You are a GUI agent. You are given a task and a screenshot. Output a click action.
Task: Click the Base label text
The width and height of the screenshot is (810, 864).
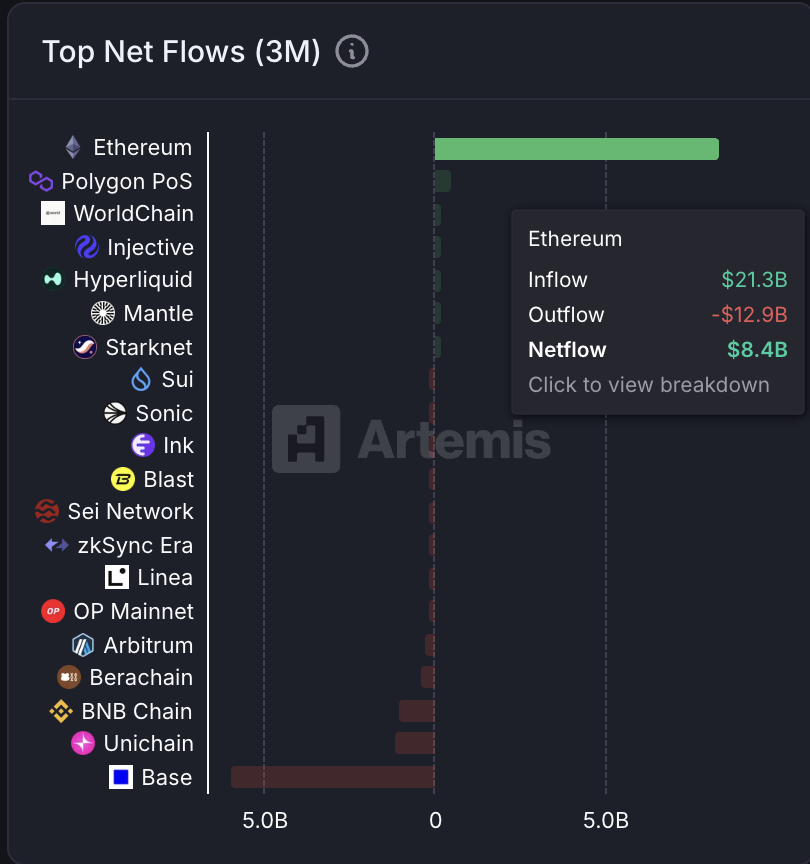[x=167, y=777]
